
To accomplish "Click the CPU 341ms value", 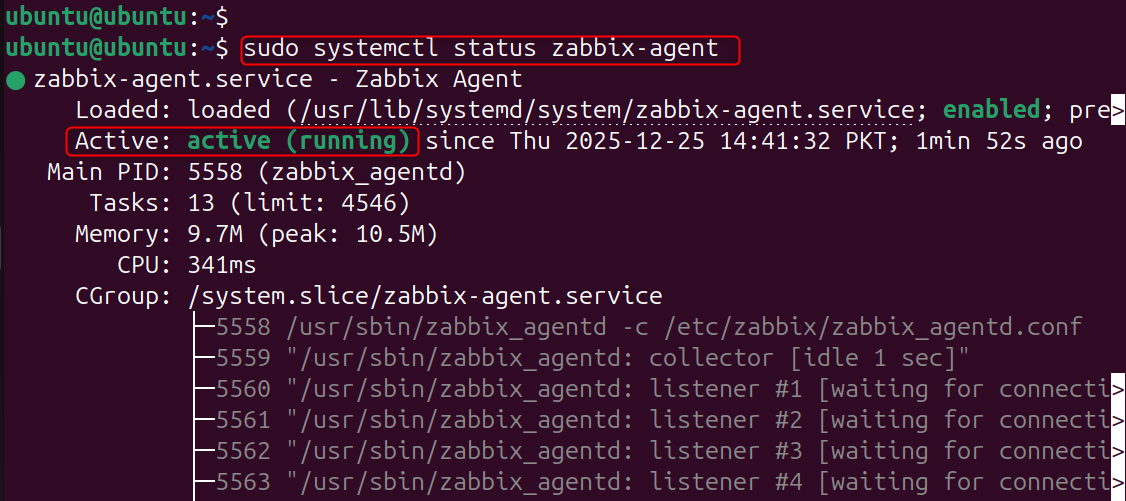I will [222, 266].
